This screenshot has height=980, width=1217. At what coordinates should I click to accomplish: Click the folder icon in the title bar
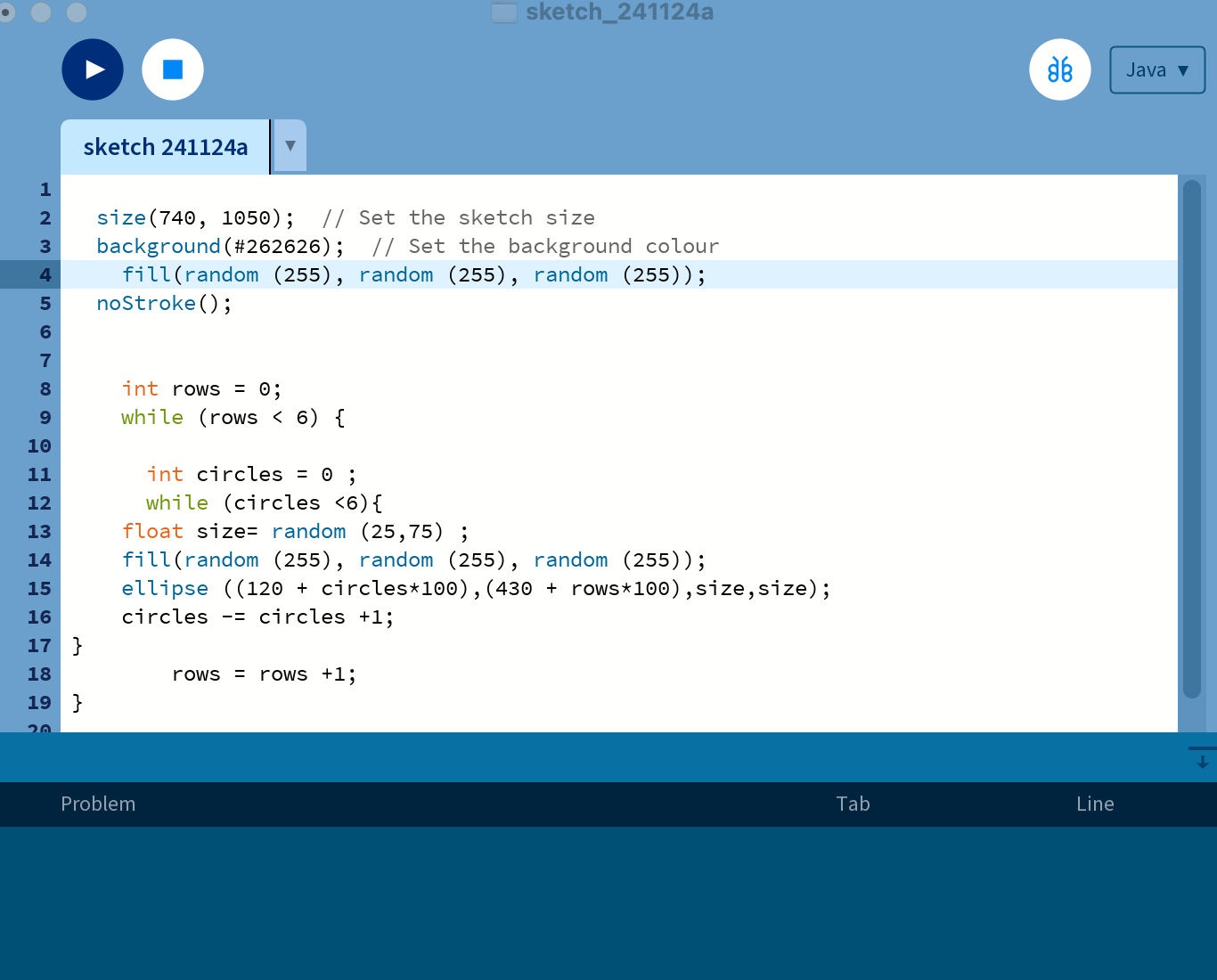(504, 12)
